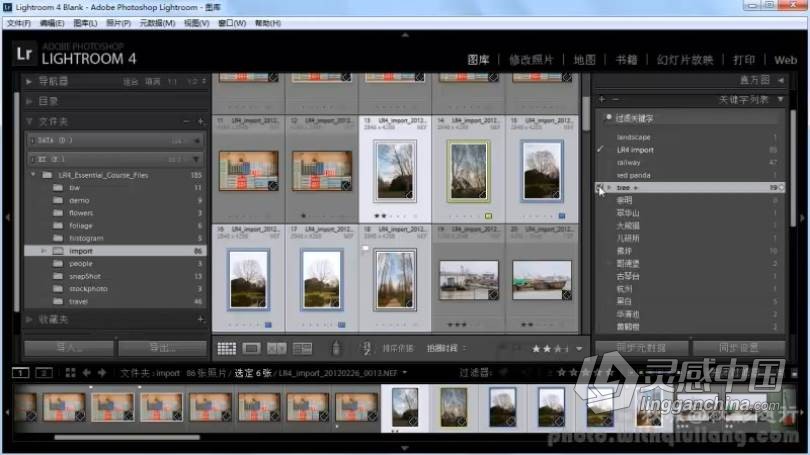Click the 导出 export button
The image size is (810, 455).
[x=162, y=348]
